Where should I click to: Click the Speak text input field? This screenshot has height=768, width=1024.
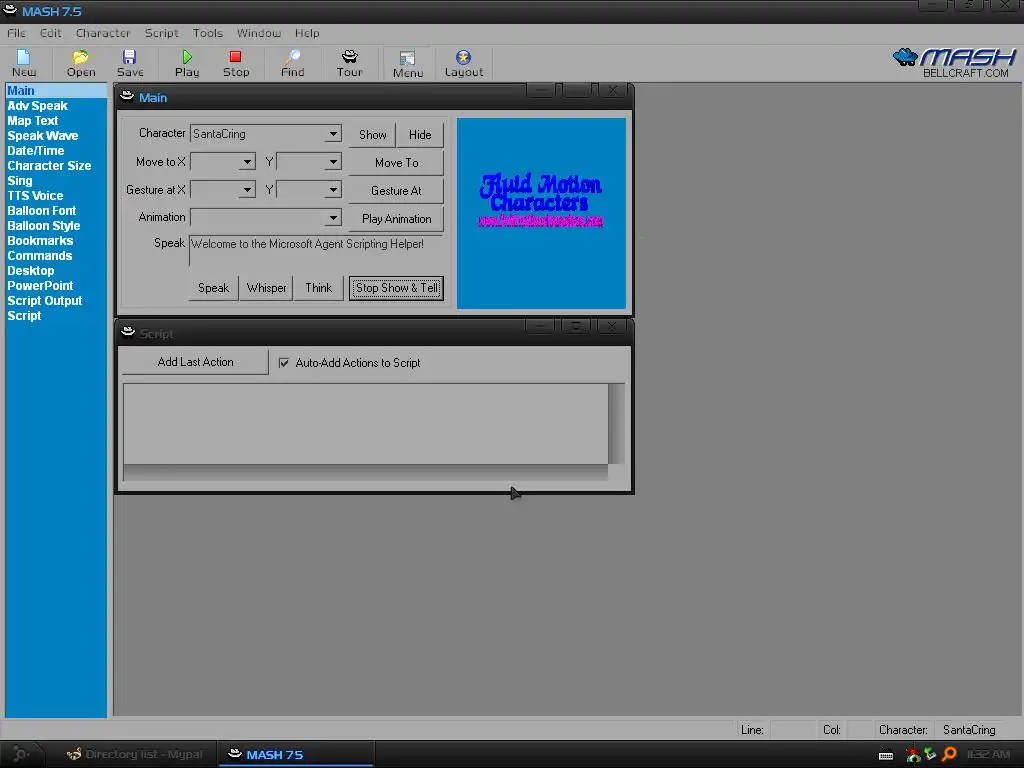(315, 251)
